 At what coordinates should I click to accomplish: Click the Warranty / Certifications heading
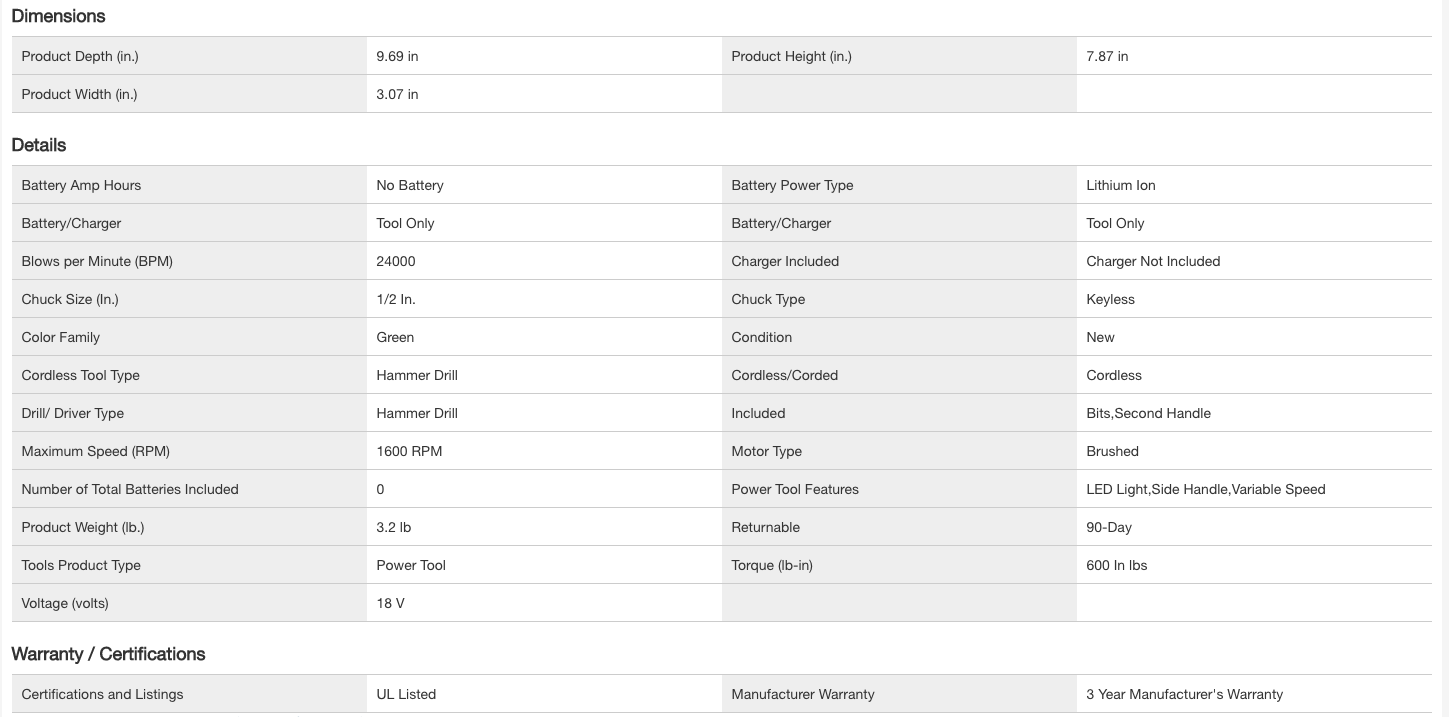point(108,654)
